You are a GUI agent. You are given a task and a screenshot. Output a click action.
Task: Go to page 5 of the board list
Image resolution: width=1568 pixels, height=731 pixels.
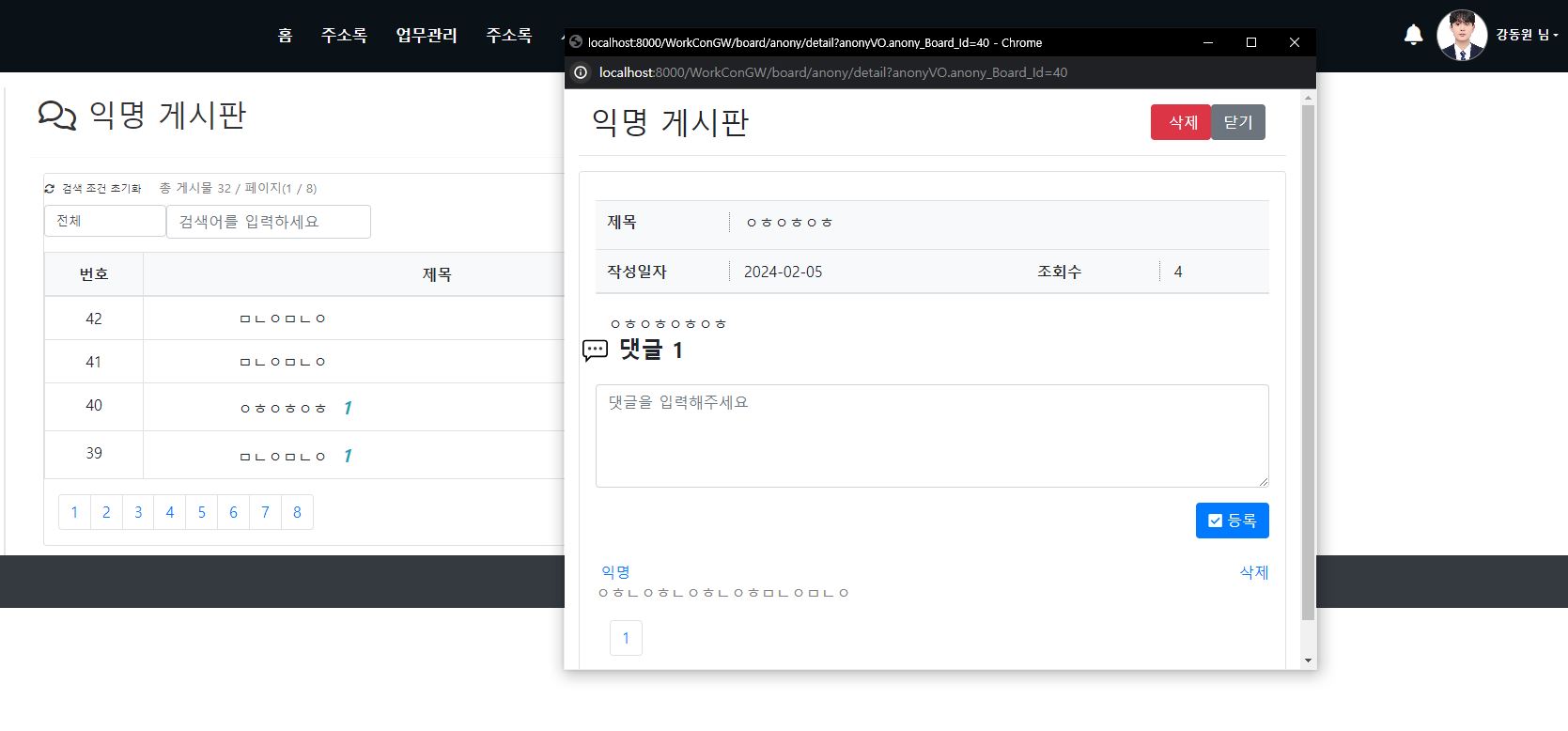[201, 512]
